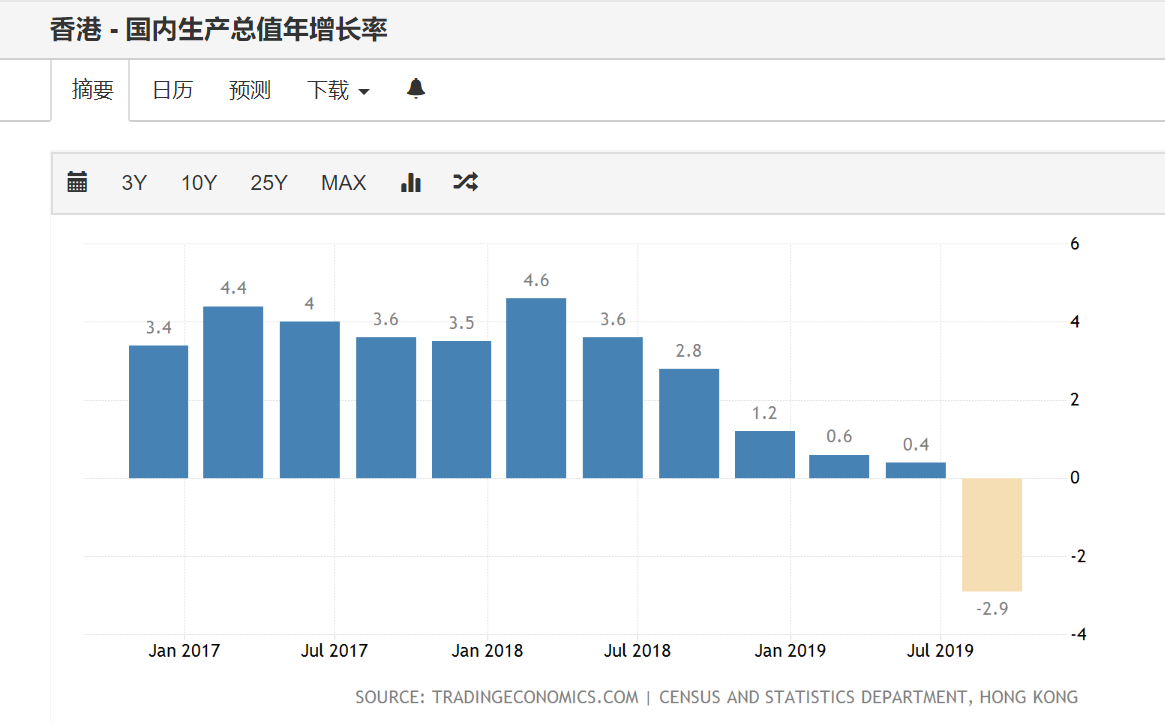Select the 3Y time range
Screen dimensions: 1165x723
(x=134, y=183)
